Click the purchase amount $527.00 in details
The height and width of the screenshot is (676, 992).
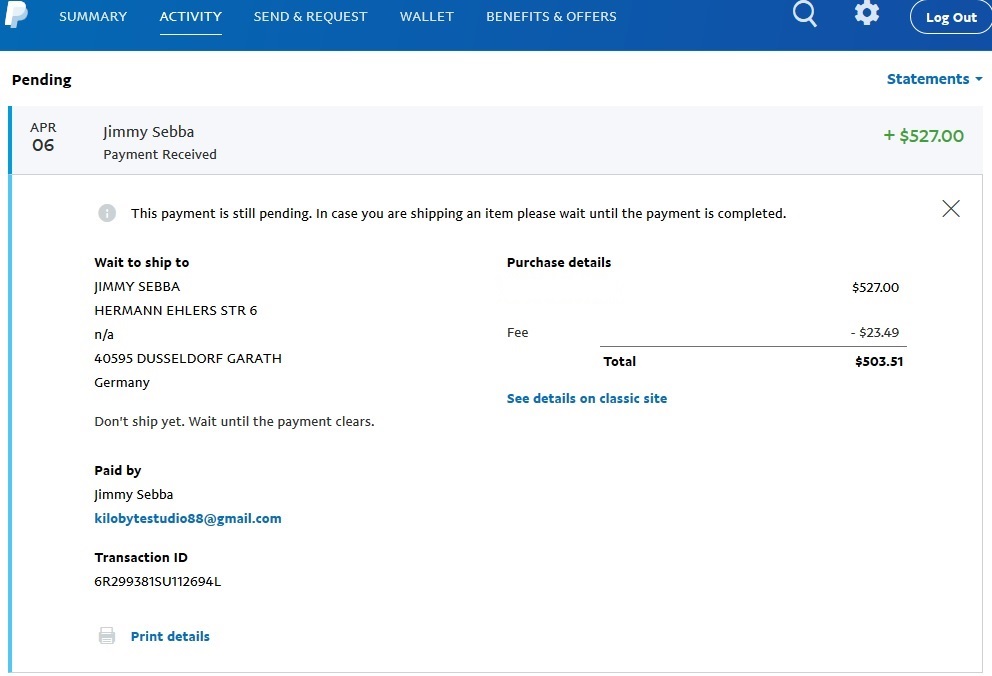(x=876, y=287)
